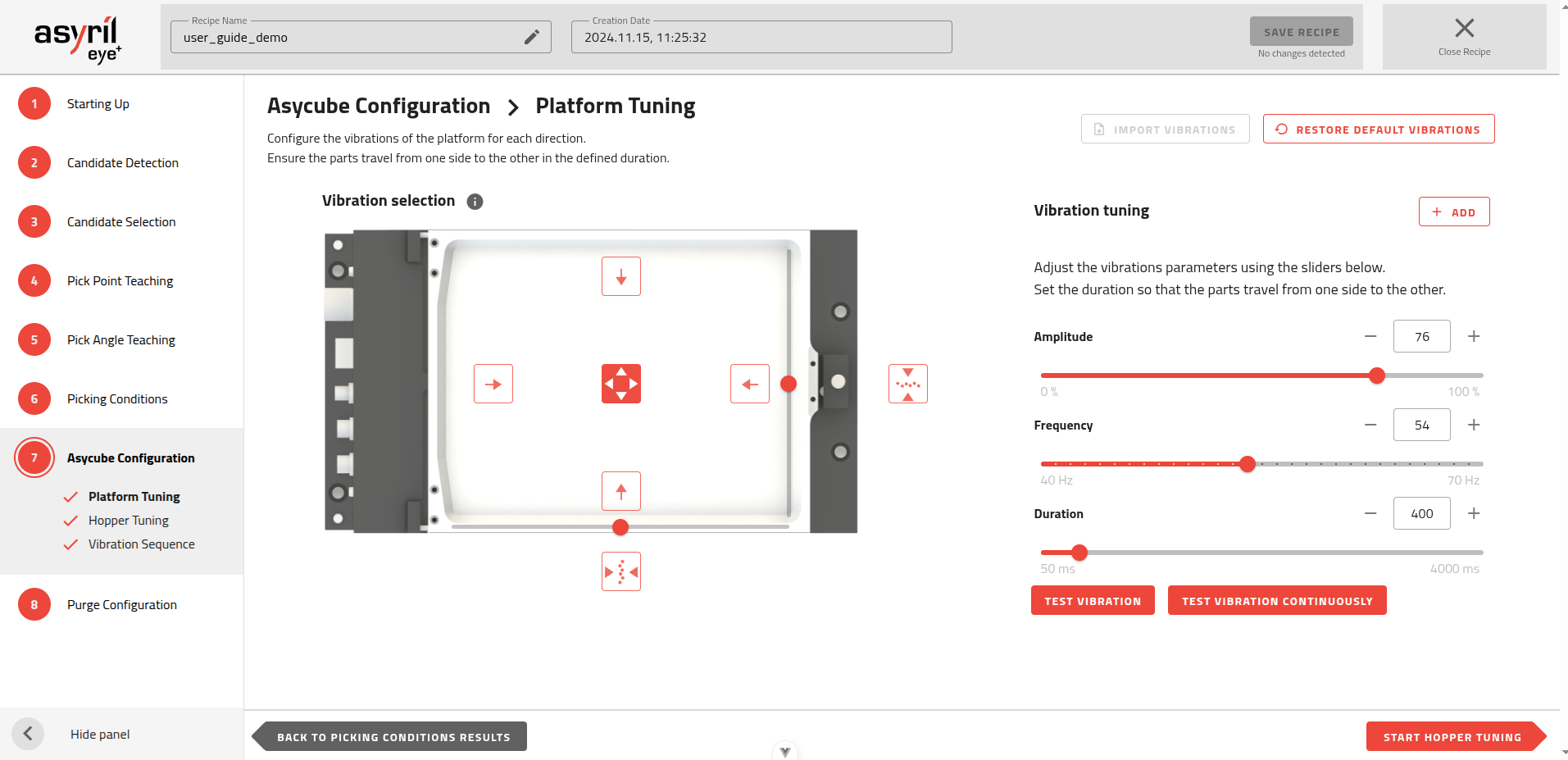The image size is (1568, 760).
Task: Collapse the sidebar with Hide panel arrow
Action: [x=28, y=734]
